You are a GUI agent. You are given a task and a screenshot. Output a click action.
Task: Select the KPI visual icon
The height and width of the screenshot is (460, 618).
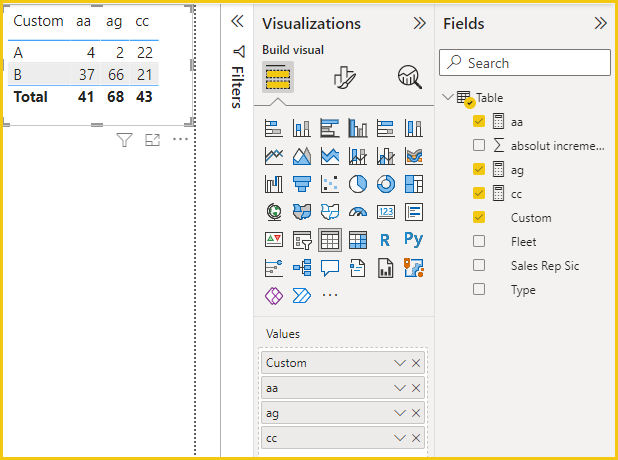[274, 240]
